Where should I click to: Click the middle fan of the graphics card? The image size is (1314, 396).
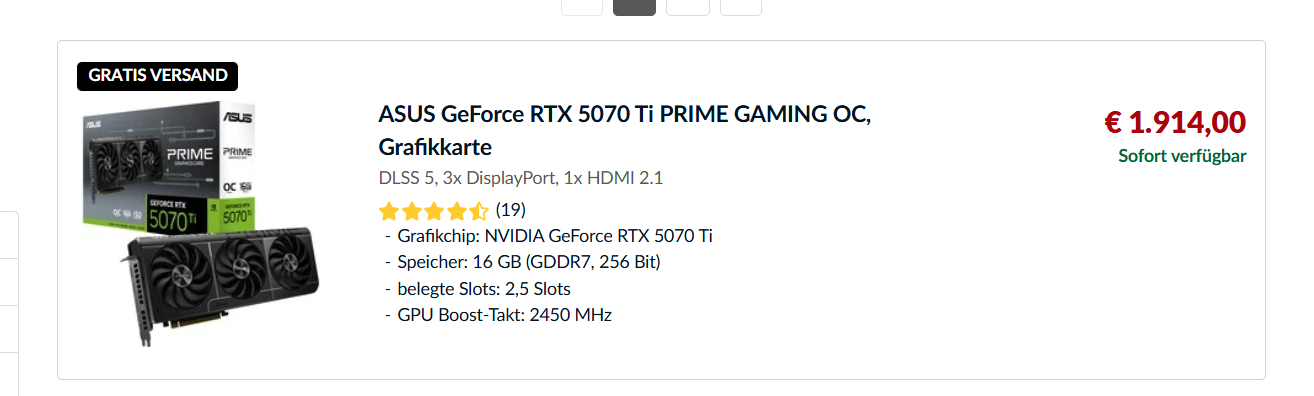coord(238,268)
